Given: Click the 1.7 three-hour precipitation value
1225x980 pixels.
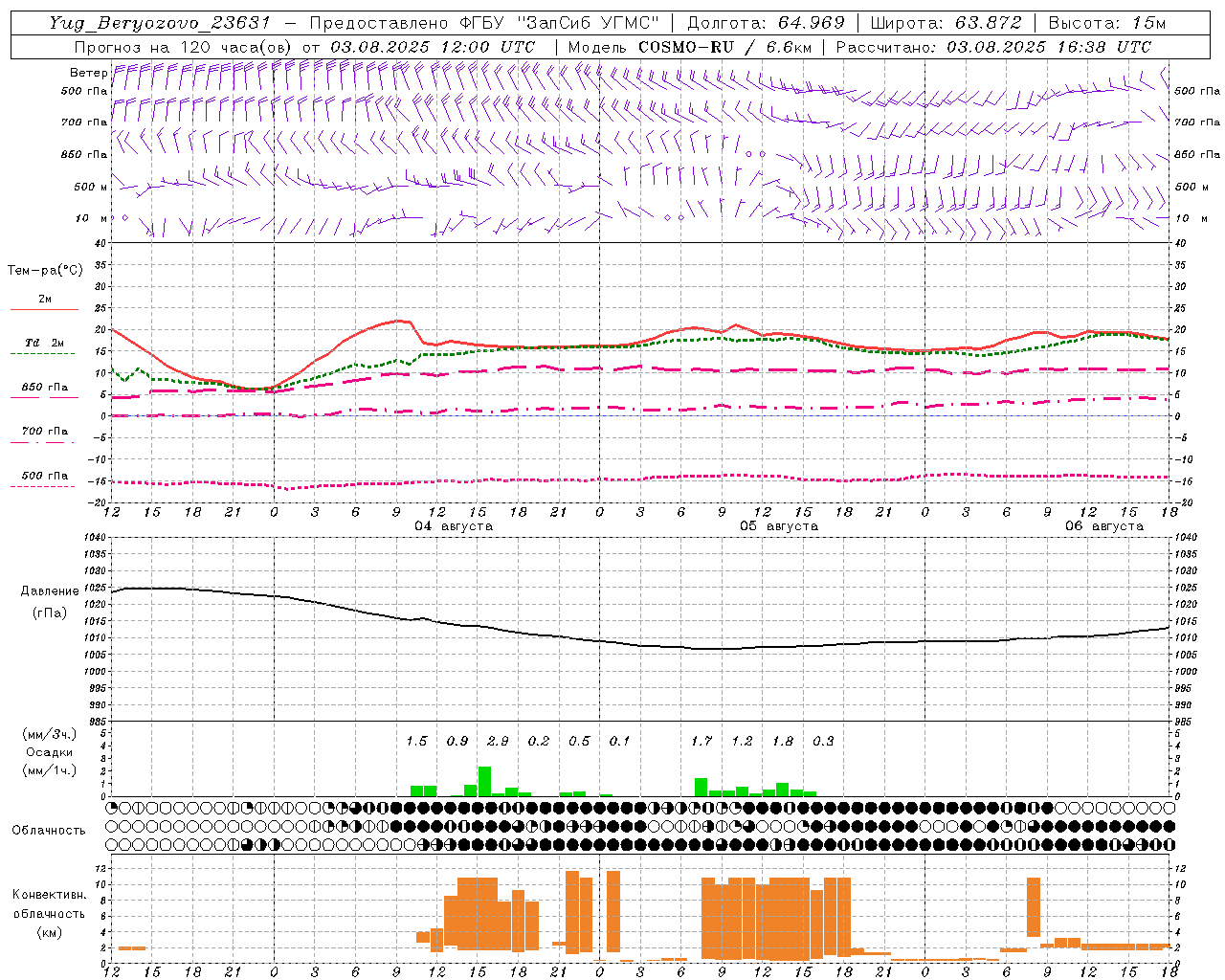Looking at the screenshot, I should [702, 742].
